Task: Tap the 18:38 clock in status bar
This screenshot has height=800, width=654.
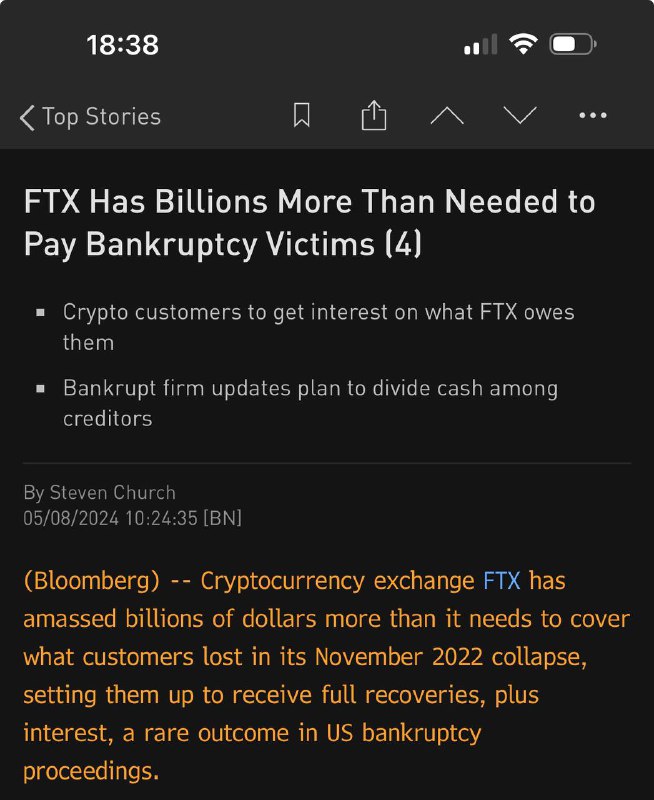Action: (x=122, y=45)
